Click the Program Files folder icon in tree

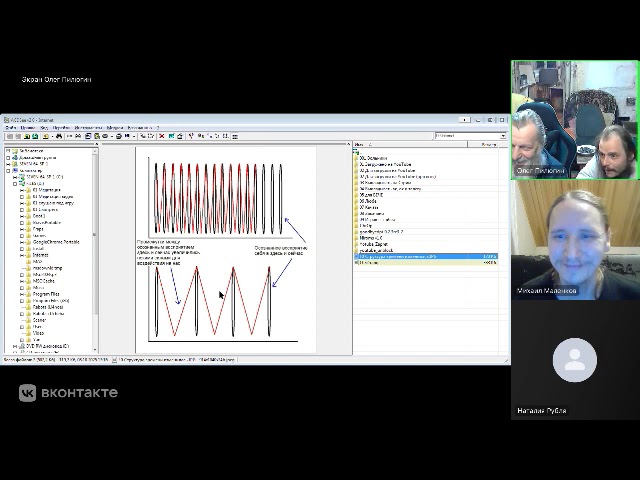click(28, 295)
